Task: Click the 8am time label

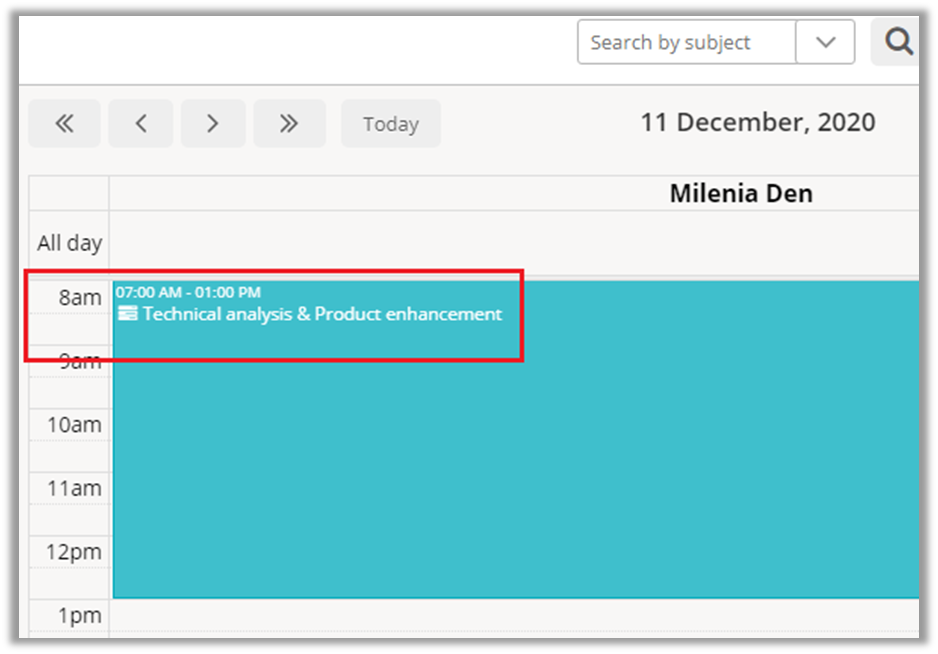Action: tap(79, 297)
